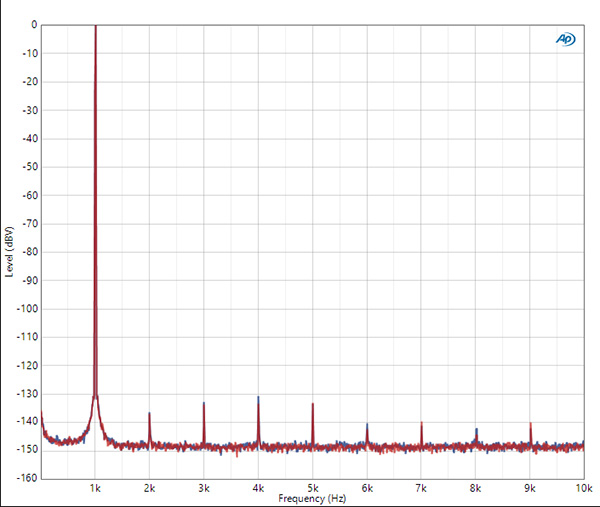The width and height of the screenshot is (600, 507).
Task: Click the 5k tick label on the frequency axis
Action: 313,488
